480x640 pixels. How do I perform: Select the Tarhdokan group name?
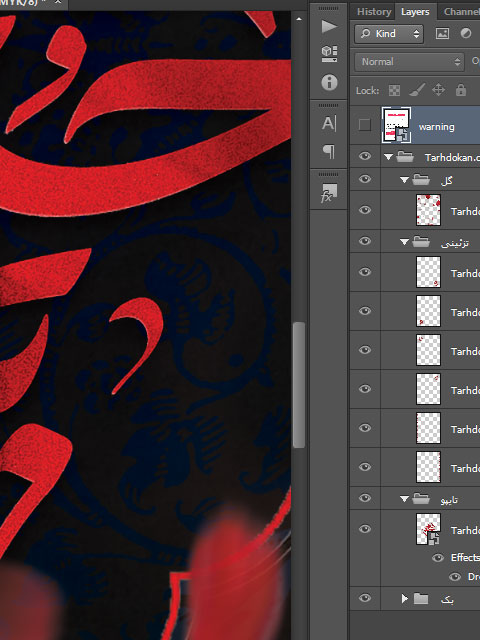(x=452, y=157)
